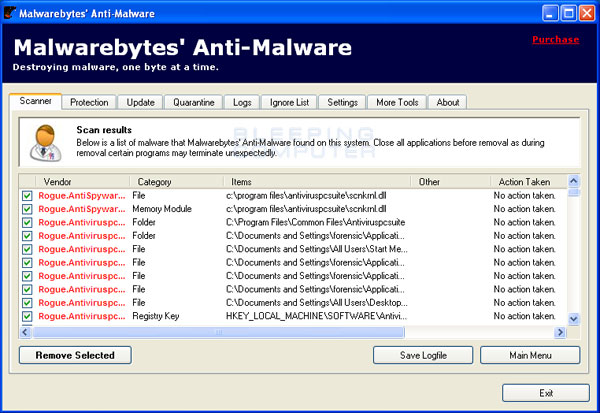
Task: Select the first scnkrnl.dll file path entry
Action: pyautogui.click(x=306, y=196)
